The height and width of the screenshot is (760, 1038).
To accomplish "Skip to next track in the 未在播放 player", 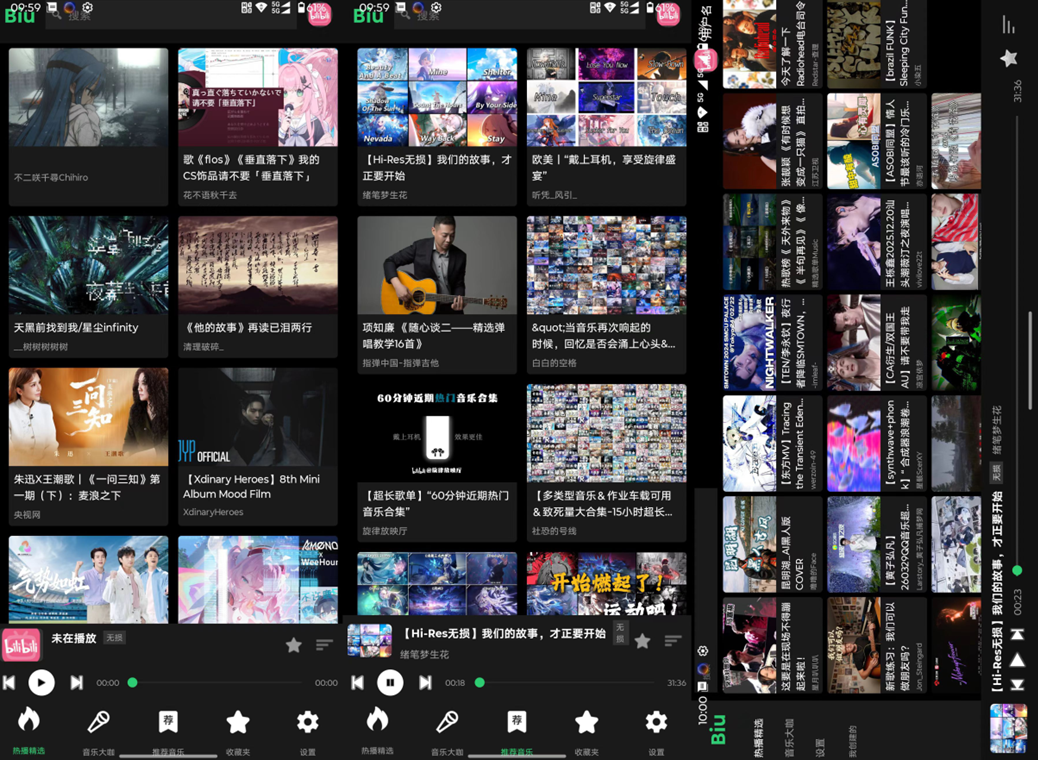I will [x=76, y=683].
